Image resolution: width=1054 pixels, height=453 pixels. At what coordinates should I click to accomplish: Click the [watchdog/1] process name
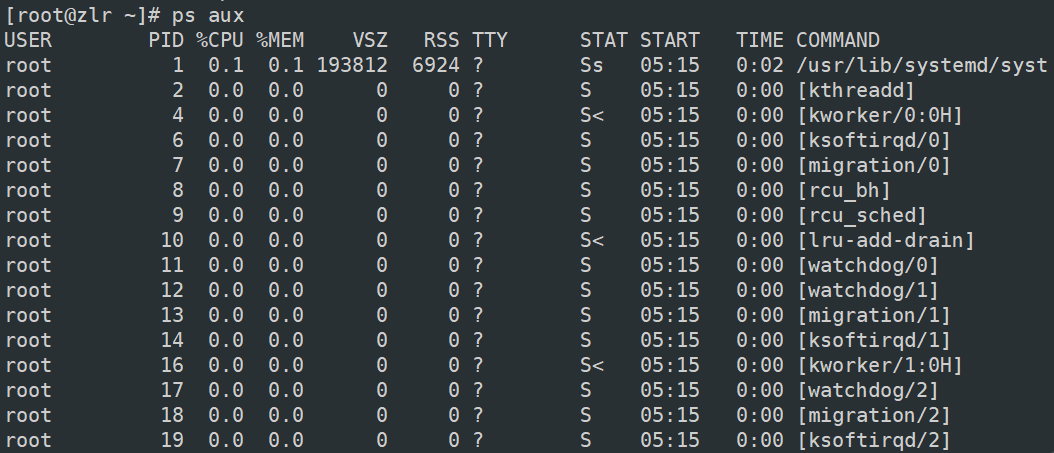tap(868, 290)
